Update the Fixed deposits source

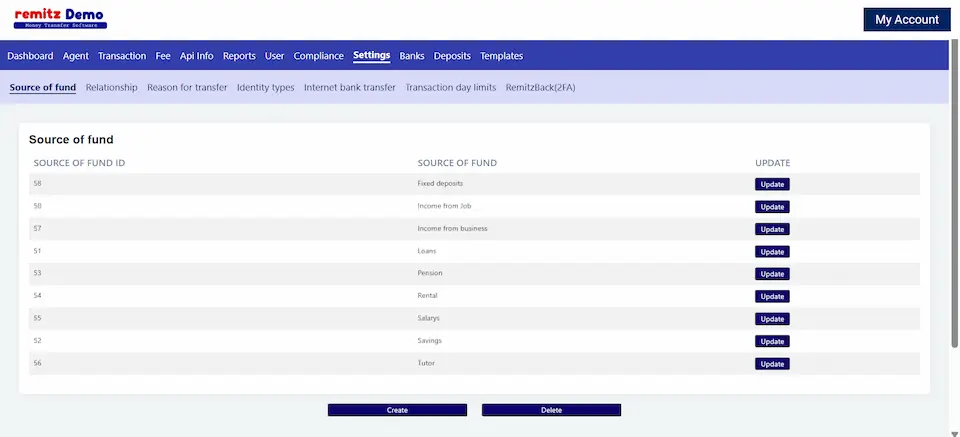pyautogui.click(x=772, y=184)
